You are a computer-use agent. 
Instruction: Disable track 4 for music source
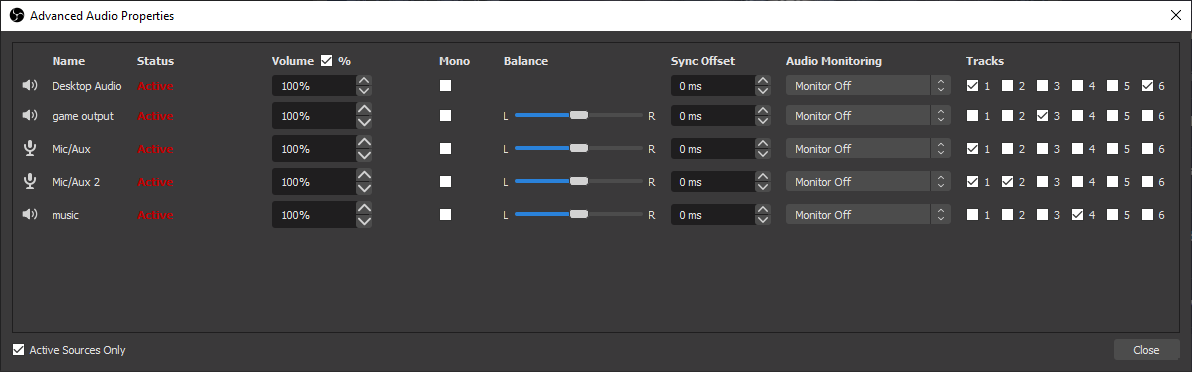[x=1077, y=215]
